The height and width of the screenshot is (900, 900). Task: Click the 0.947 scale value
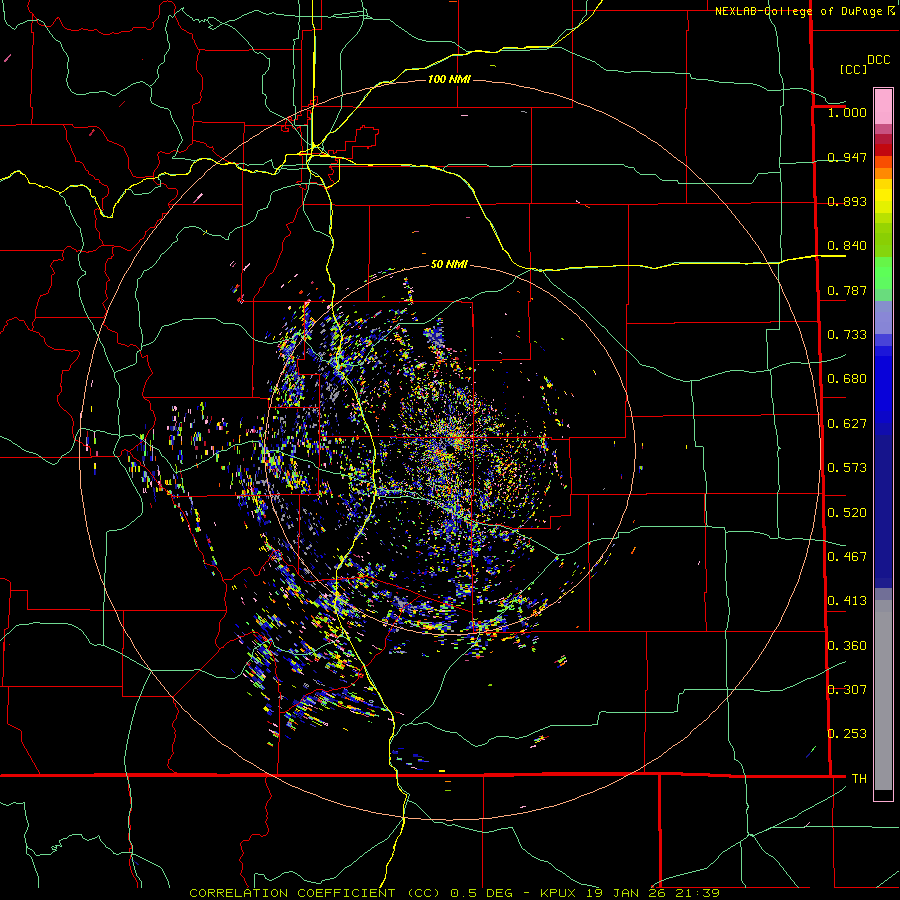click(x=847, y=157)
